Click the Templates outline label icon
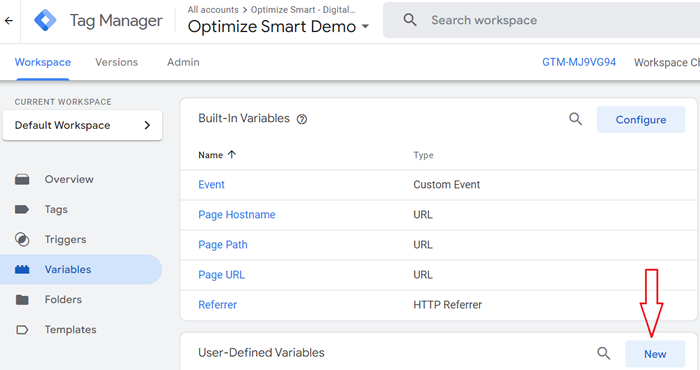Viewport: 700px width, 370px height. pos(22,330)
